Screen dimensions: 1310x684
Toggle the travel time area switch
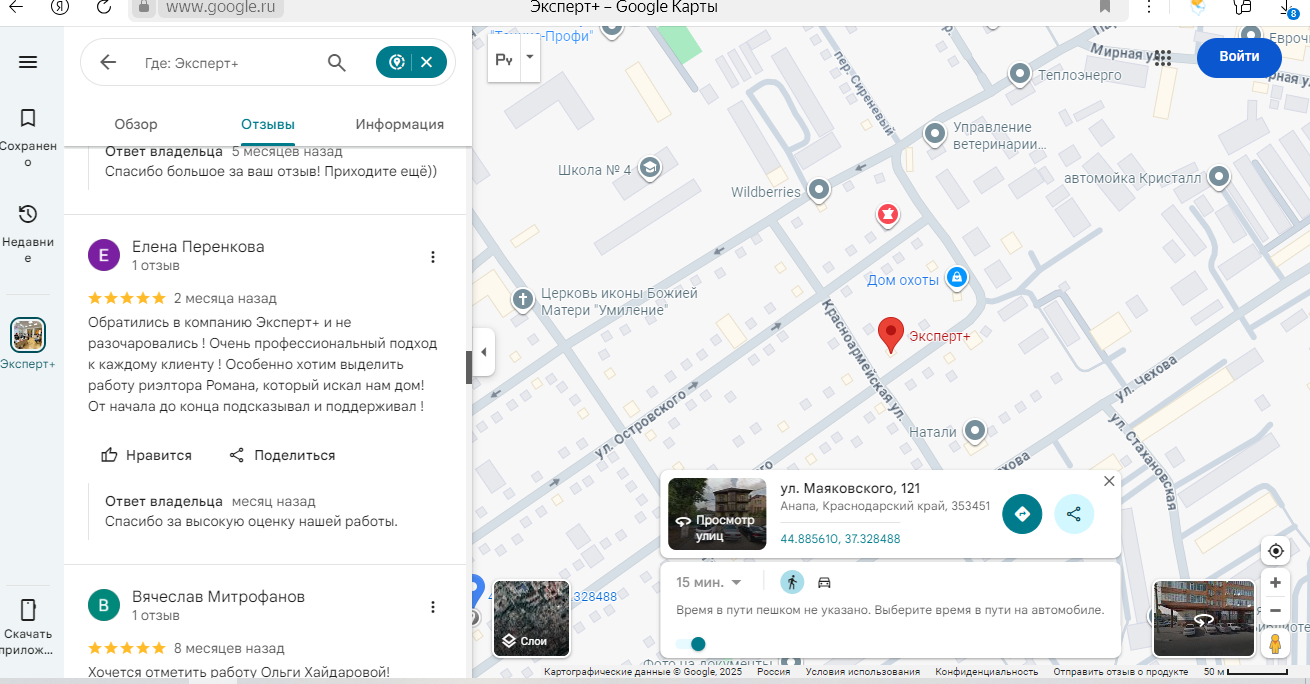point(691,644)
